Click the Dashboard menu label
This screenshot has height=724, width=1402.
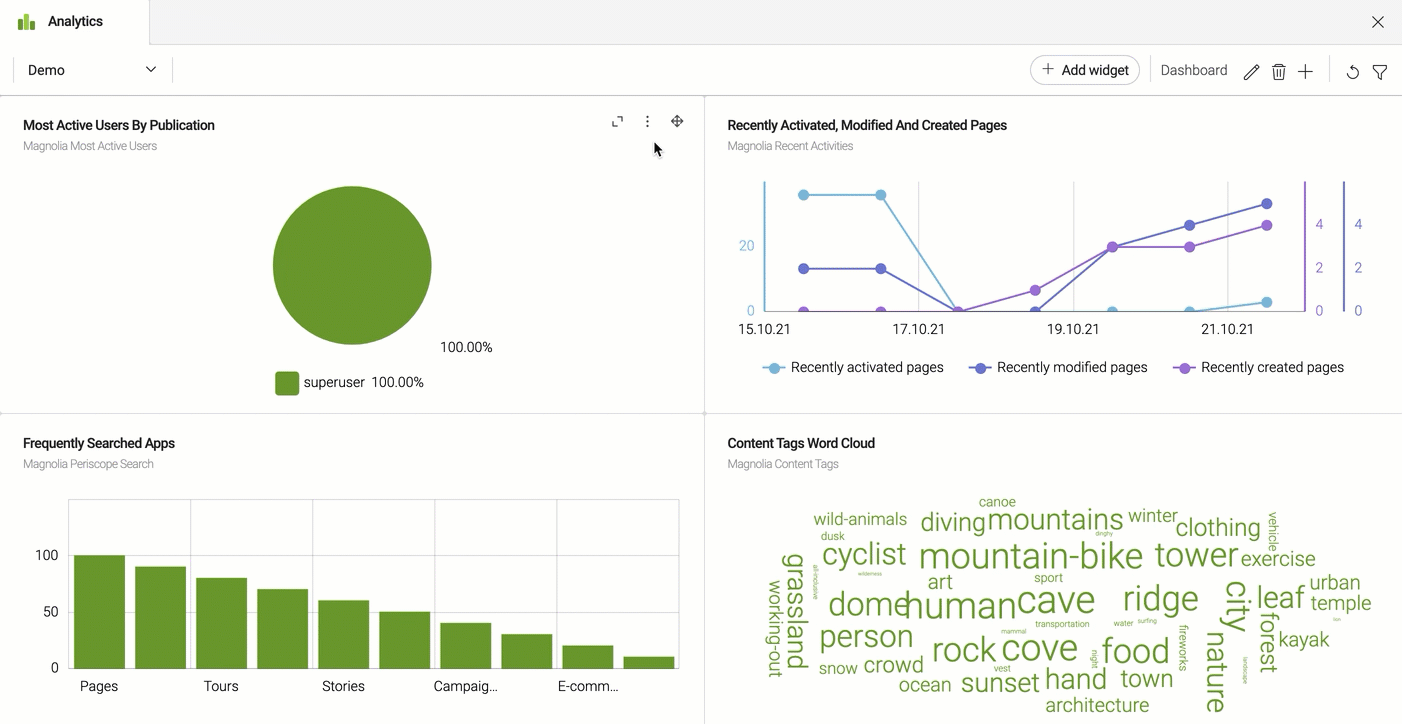click(1193, 70)
